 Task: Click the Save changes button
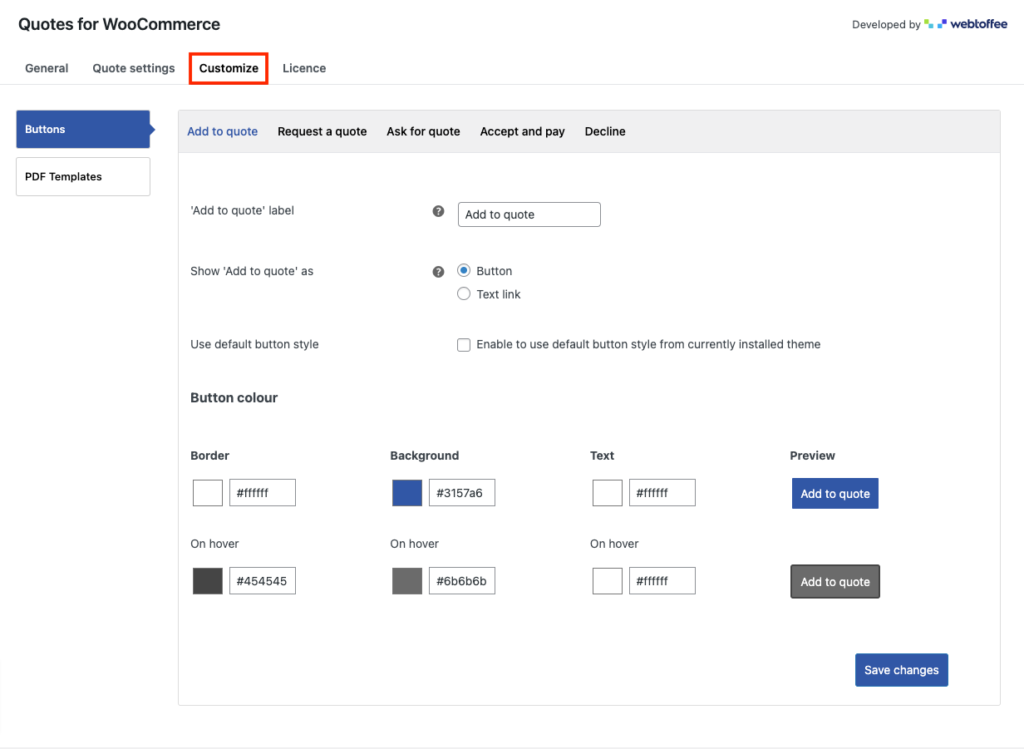901,670
